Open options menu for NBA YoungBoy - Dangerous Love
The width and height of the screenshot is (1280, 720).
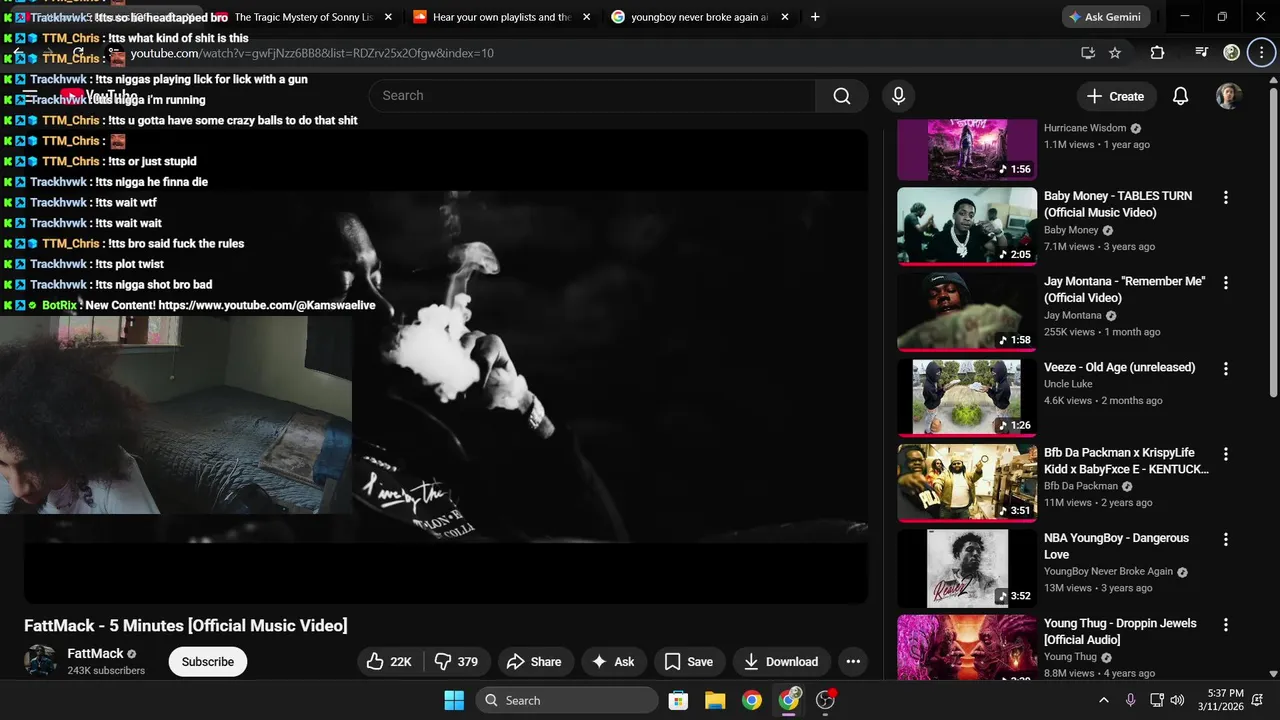[1226, 539]
